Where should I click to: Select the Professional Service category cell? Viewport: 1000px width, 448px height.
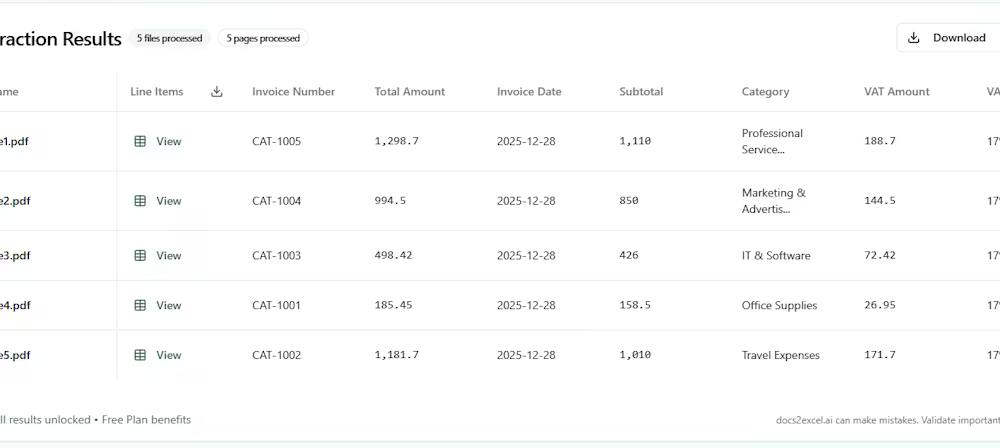pyautogui.click(x=772, y=141)
